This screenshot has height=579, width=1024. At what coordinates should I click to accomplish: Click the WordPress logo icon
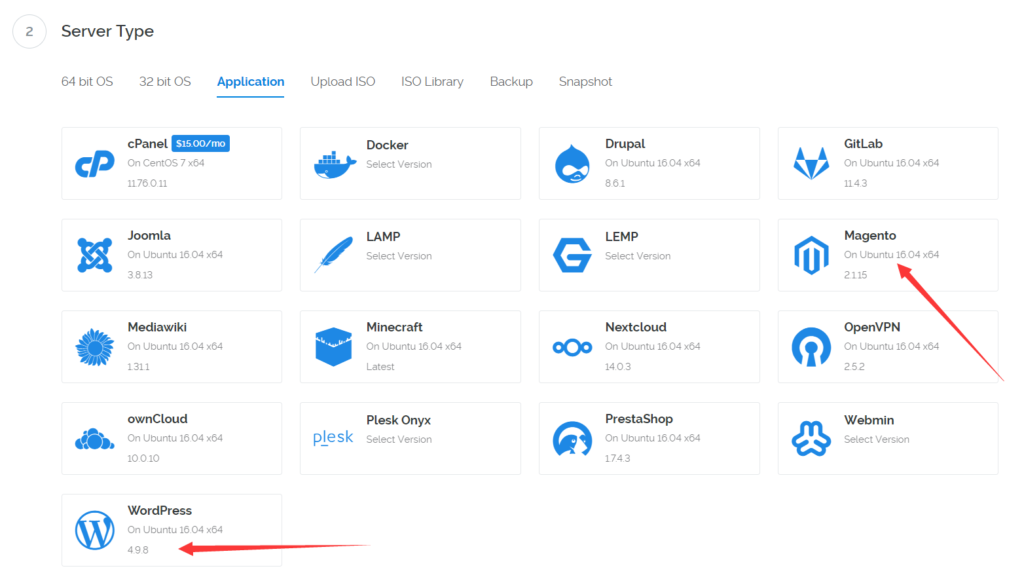point(95,530)
